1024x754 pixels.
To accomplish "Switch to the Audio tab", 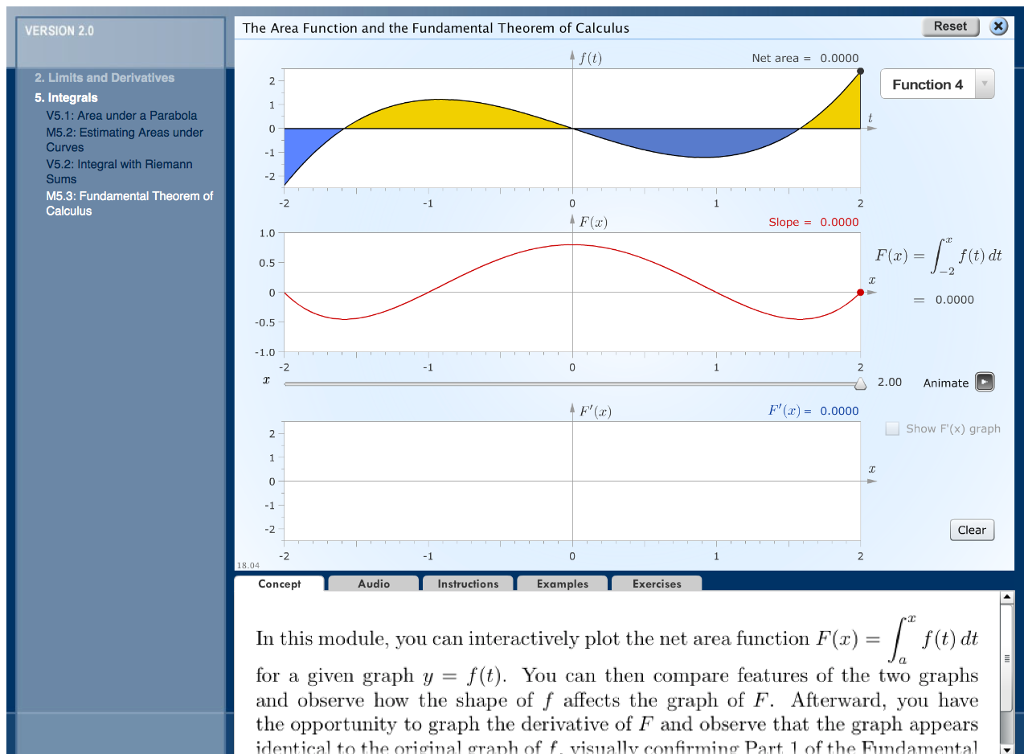I will pos(374,584).
